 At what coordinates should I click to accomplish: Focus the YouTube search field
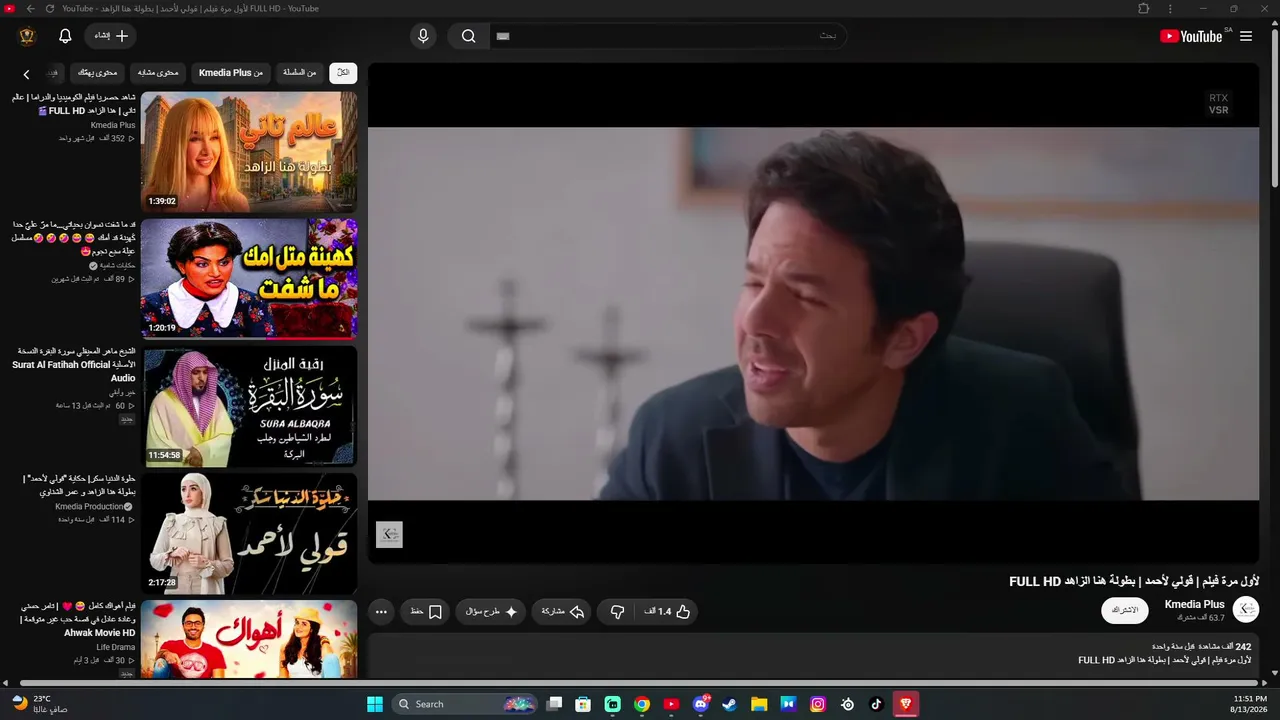pyautogui.click(x=668, y=36)
